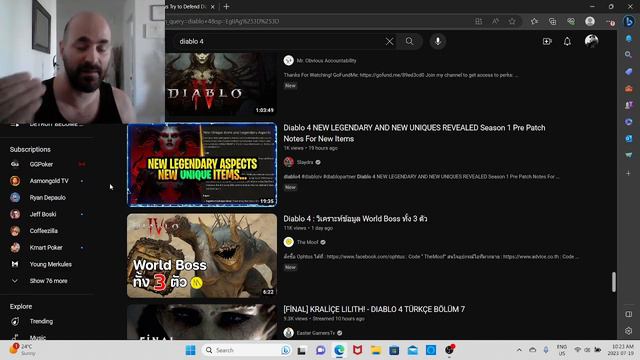Screen dimensions: 640x360
Task: Open Edge Collections icon
Action: [x=552, y=21]
